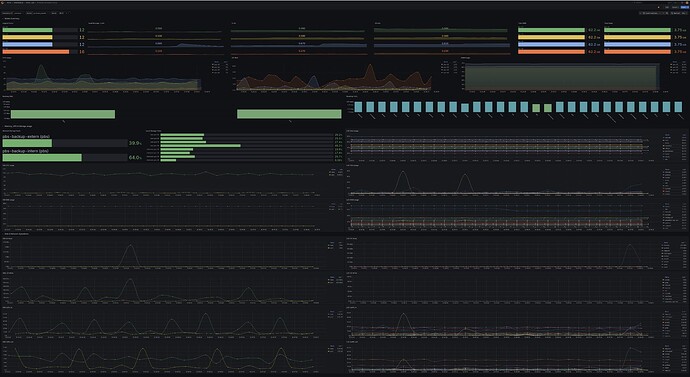Image resolution: width=690 pixels, height=377 pixels.
Task: Click the value 12 beside the green bar
Action: pos(81,30)
